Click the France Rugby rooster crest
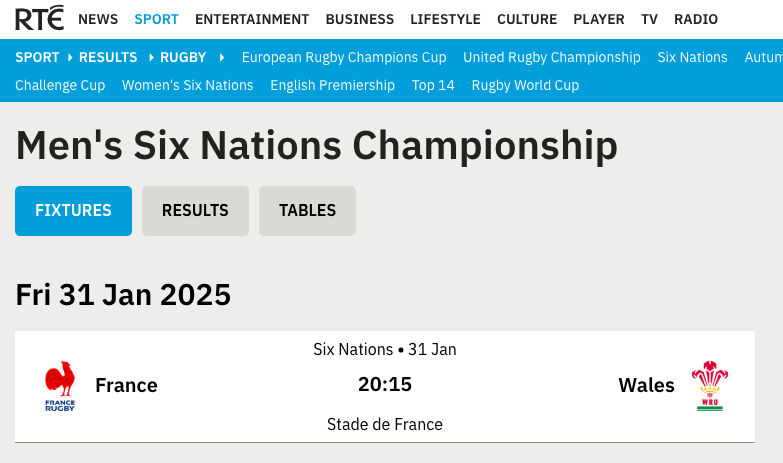Image resolution: width=783 pixels, height=463 pixels. 60,386
